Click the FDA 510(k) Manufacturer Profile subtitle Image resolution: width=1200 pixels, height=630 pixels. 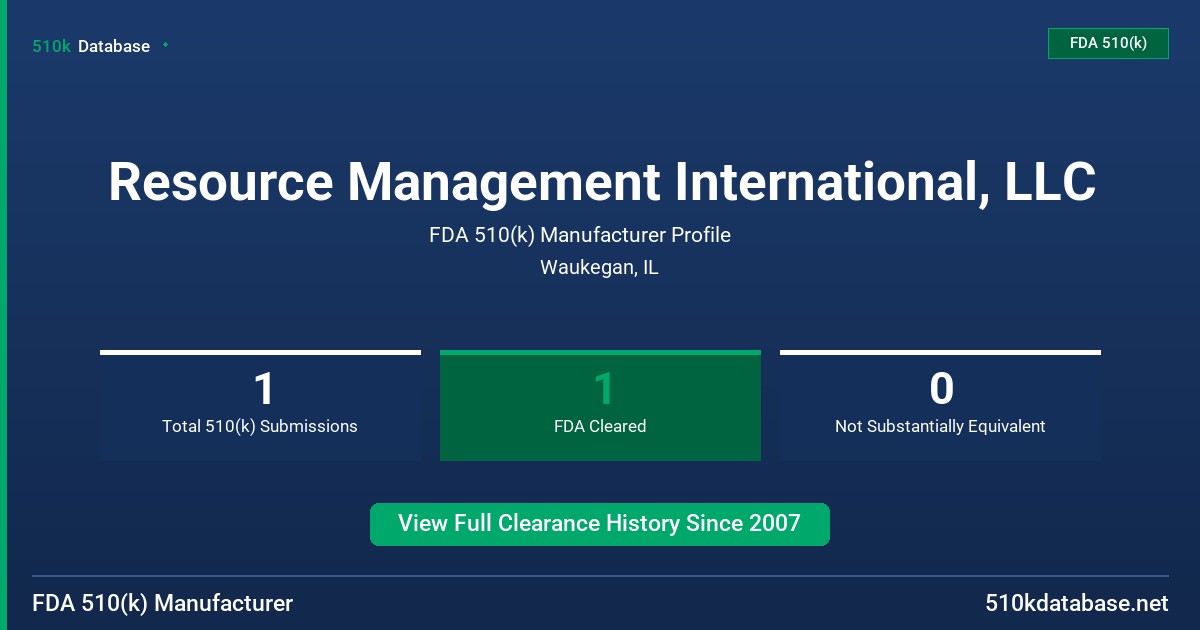[x=580, y=235]
